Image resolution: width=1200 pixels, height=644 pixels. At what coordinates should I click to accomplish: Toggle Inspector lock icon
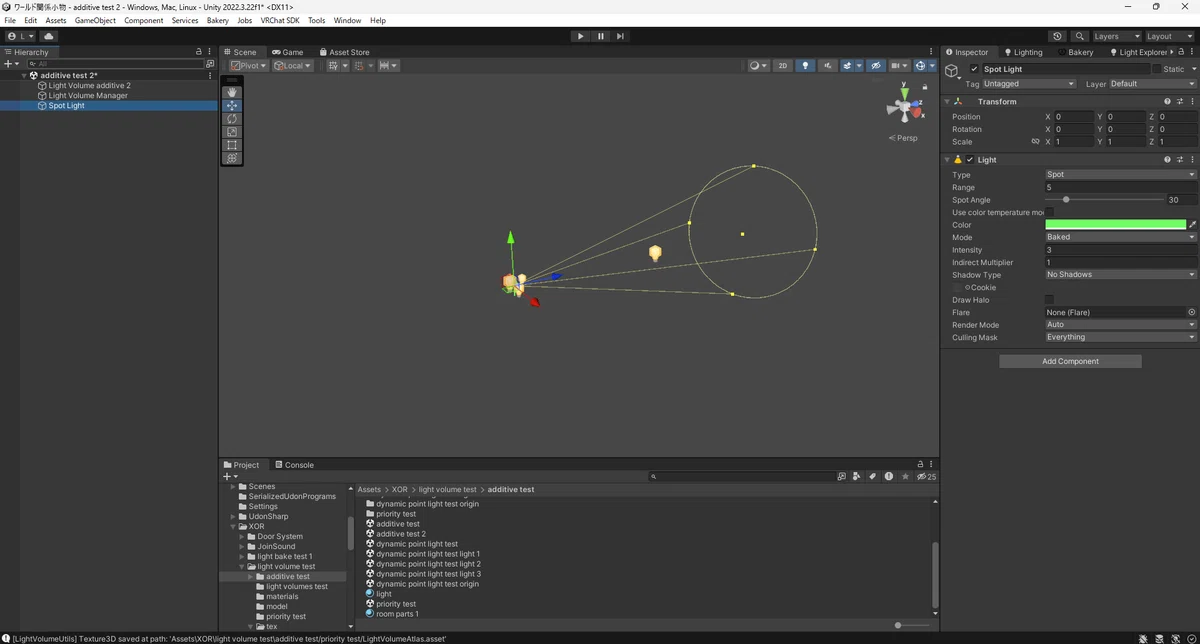1182,52
